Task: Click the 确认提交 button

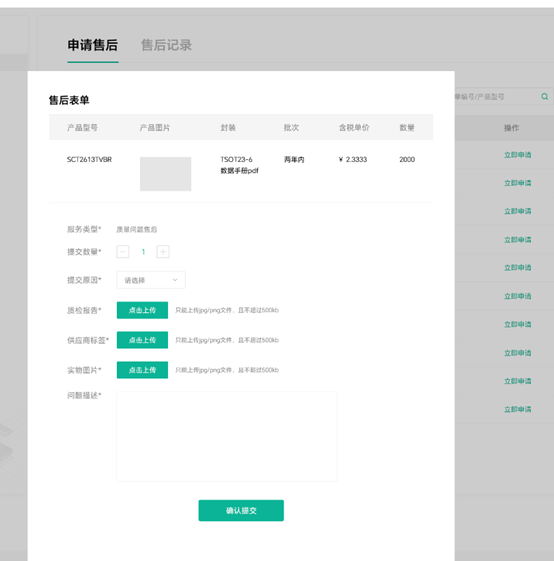Action: [x=241, y=511]
